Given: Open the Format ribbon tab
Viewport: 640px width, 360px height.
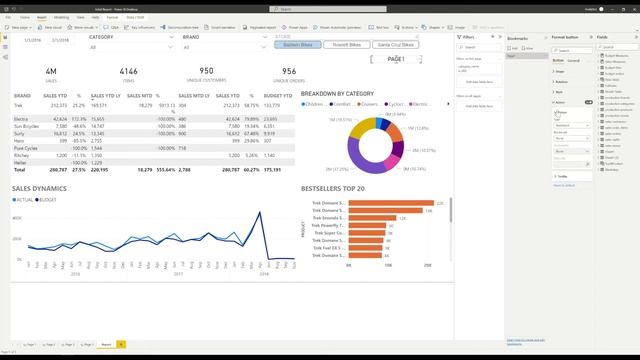Looking at the screenshot, I should tap(112, 18).
